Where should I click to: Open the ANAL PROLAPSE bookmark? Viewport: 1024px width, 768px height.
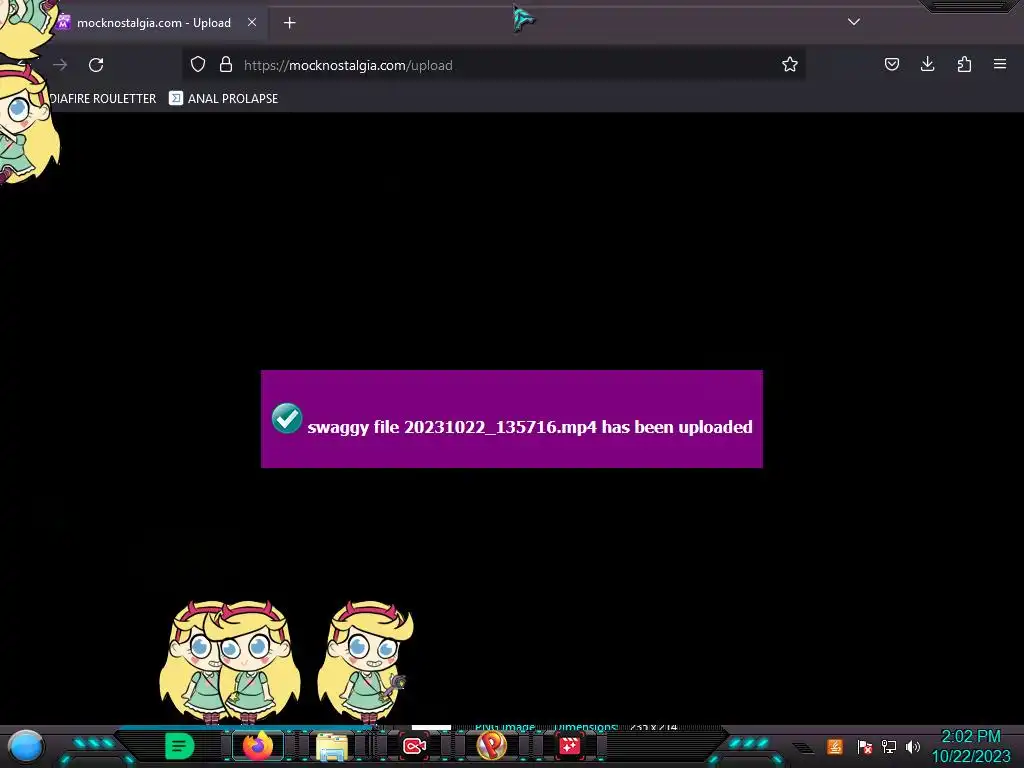click(x=223, y=99)
